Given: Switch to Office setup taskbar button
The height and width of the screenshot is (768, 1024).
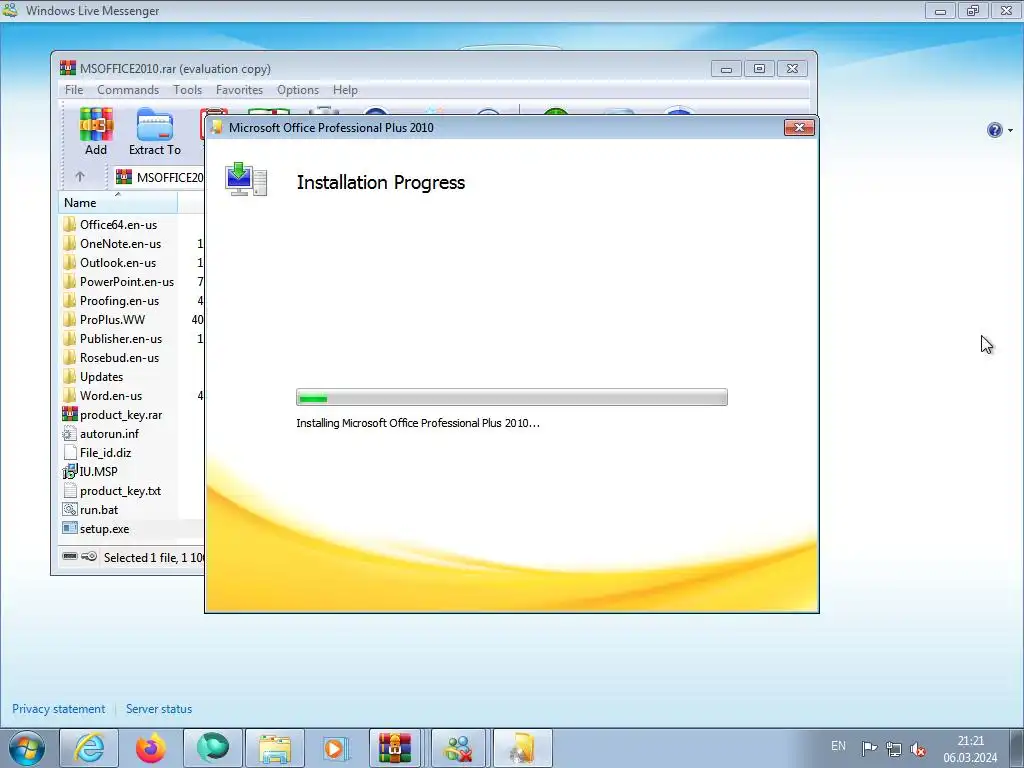Looking at the screenshot, I should pos(522,748).
